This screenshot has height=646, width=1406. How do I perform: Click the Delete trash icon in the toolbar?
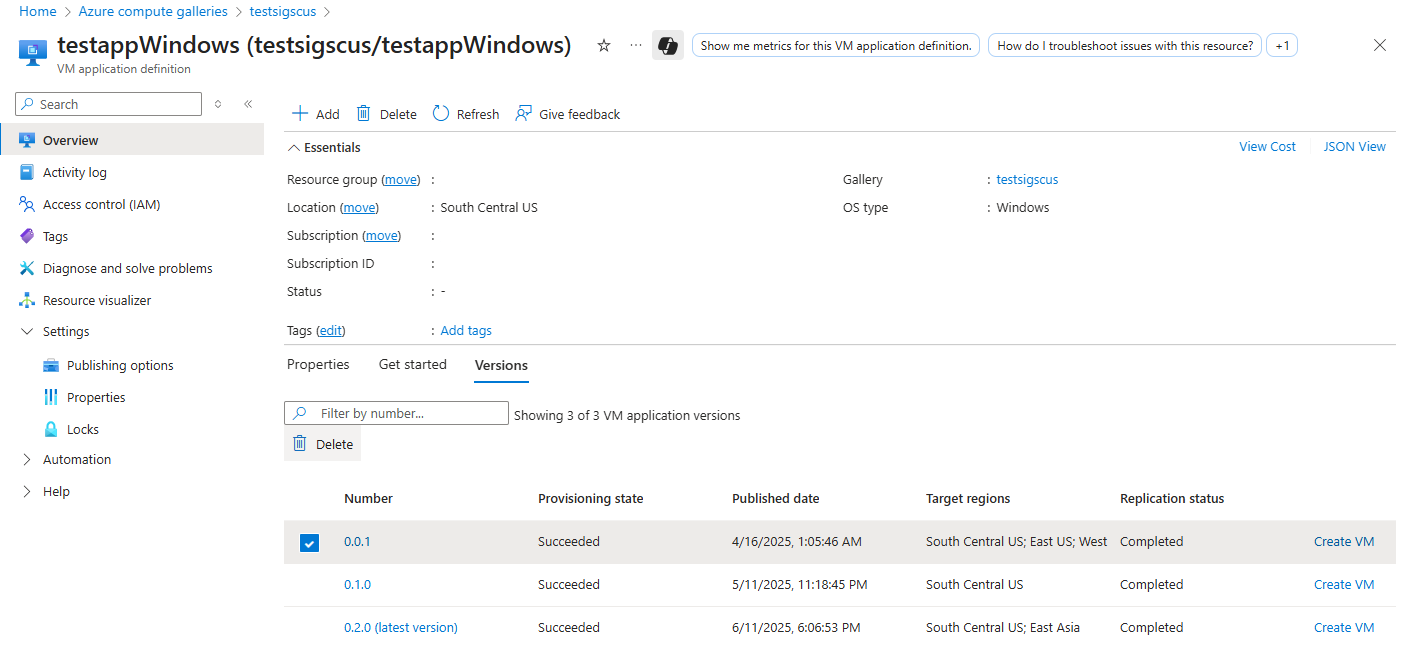click(x=364, y=113)
